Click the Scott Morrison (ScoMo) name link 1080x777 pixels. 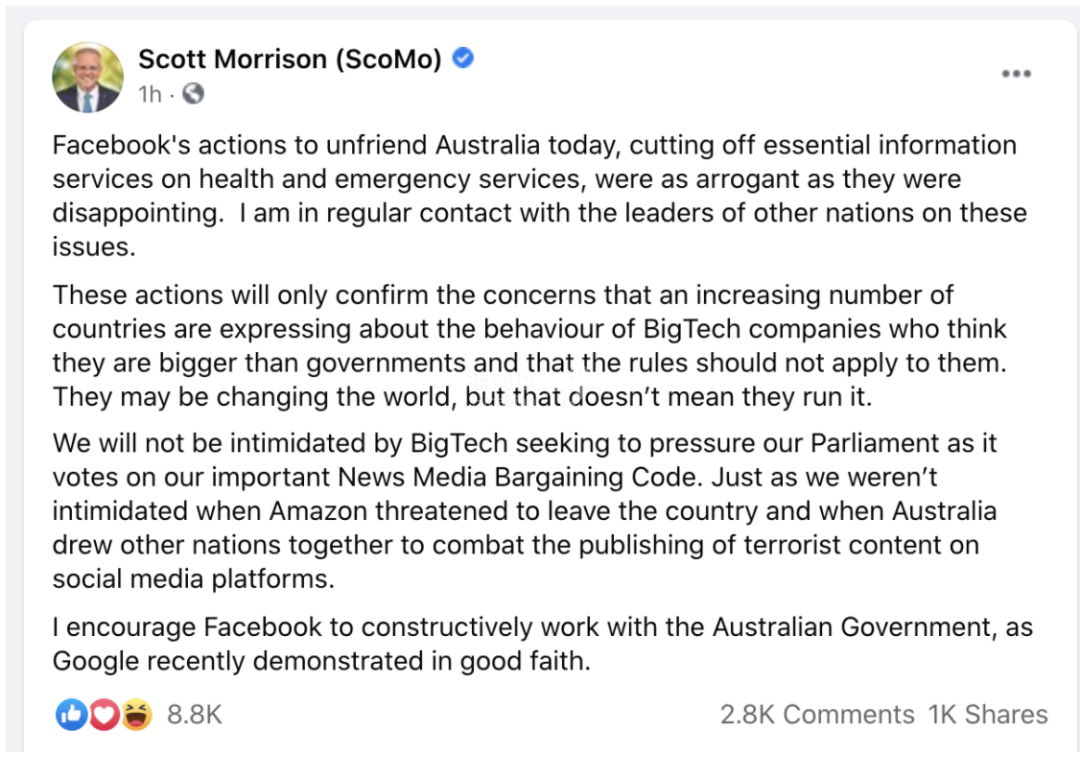pos(289,59)
